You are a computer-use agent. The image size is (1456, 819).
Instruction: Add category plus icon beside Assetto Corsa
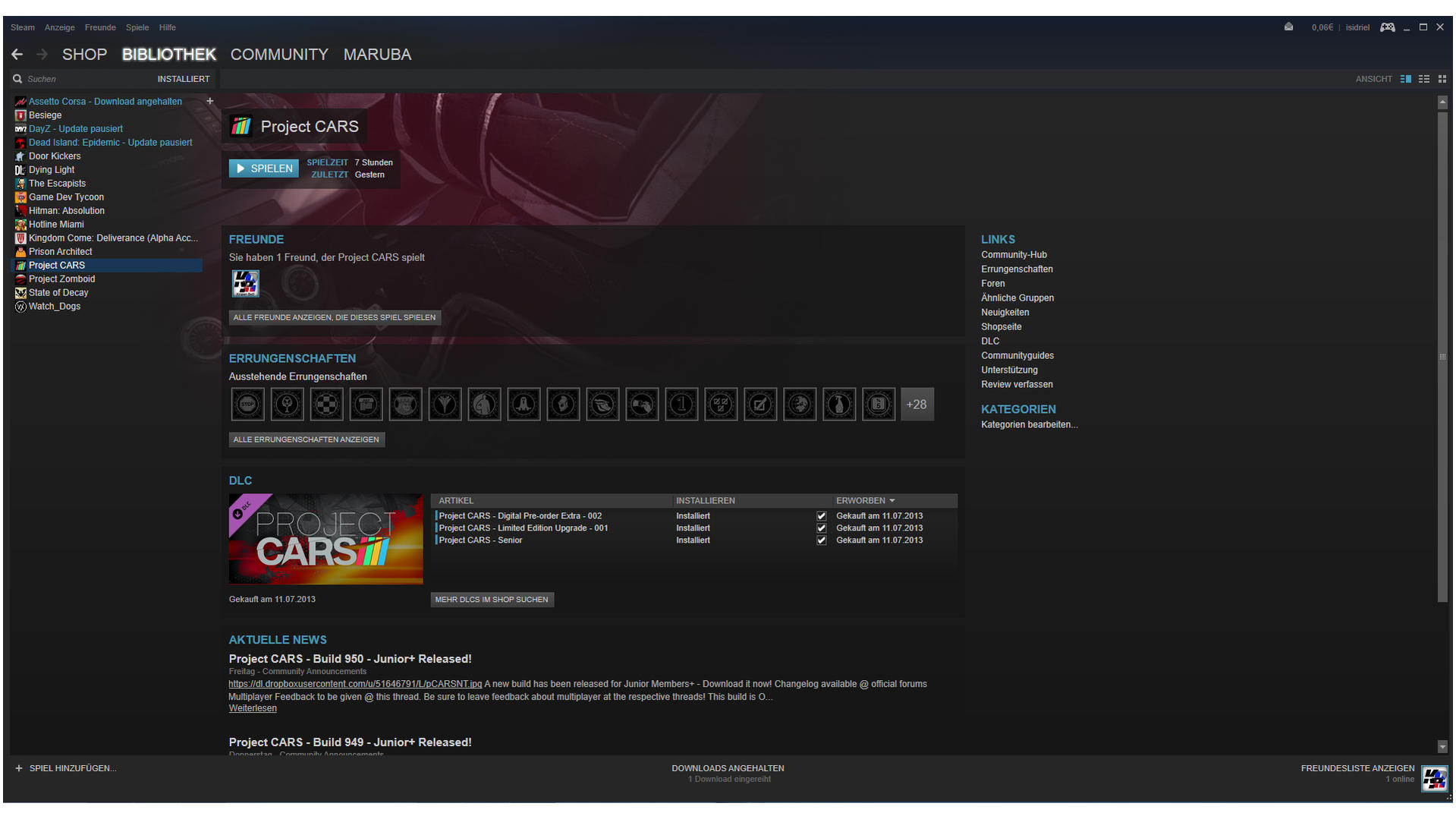[210, 101]
